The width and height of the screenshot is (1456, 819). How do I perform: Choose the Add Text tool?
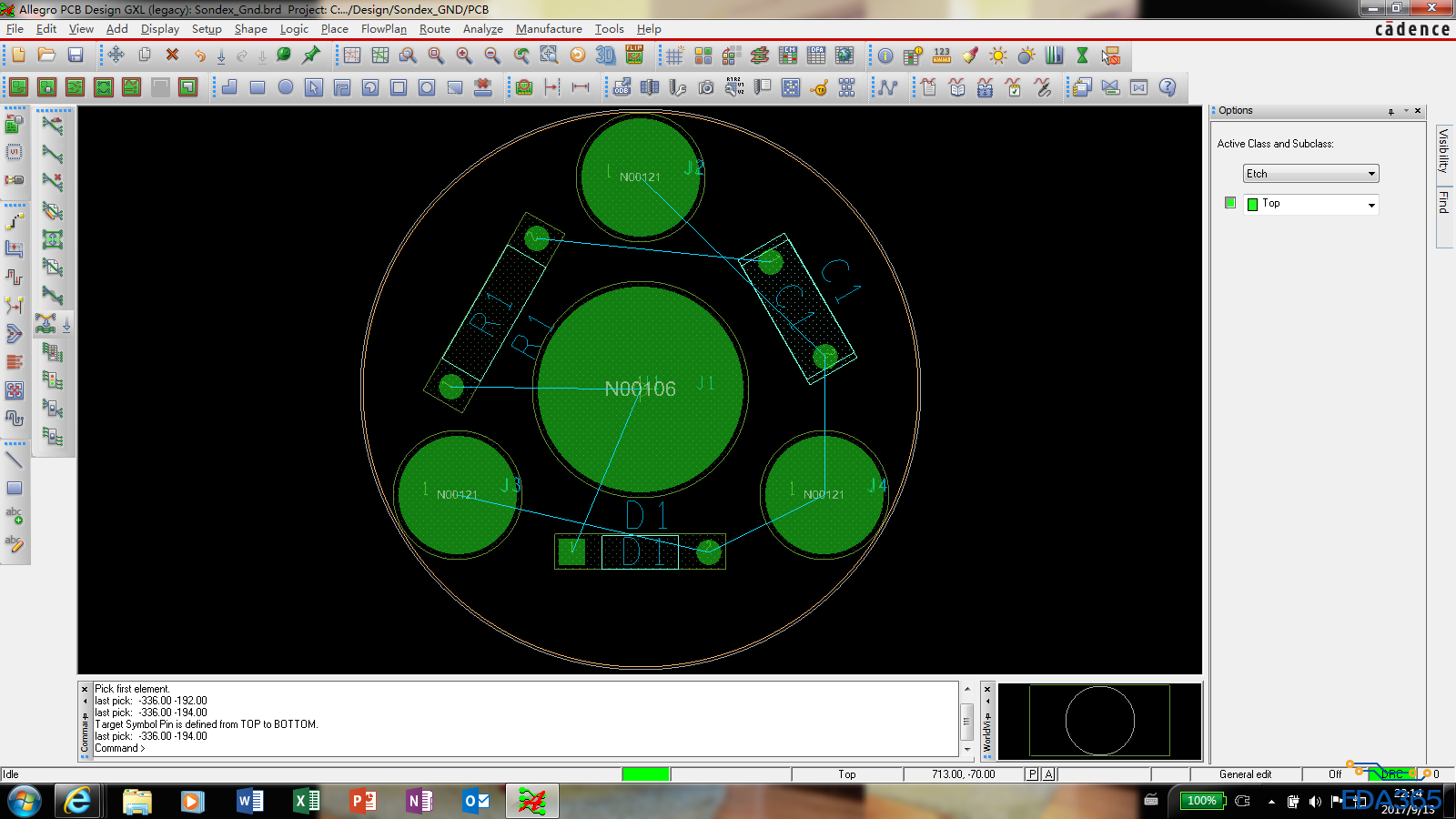tap(15, 516)
